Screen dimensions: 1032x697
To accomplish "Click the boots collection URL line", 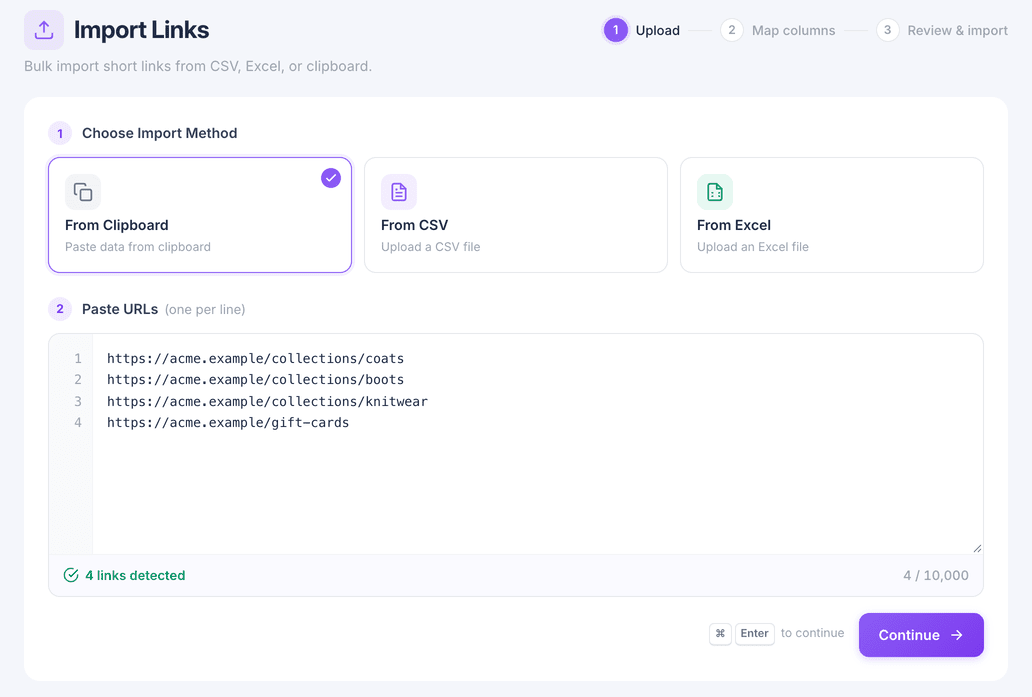I will 255,380.
